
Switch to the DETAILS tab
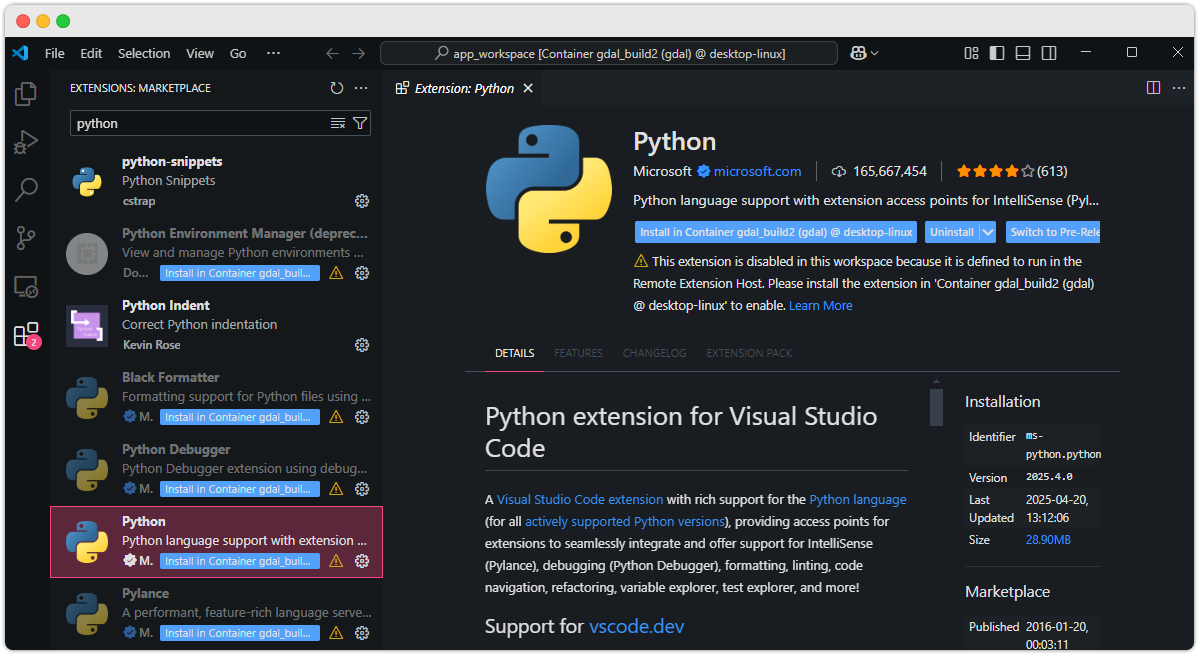pos(515,353)
